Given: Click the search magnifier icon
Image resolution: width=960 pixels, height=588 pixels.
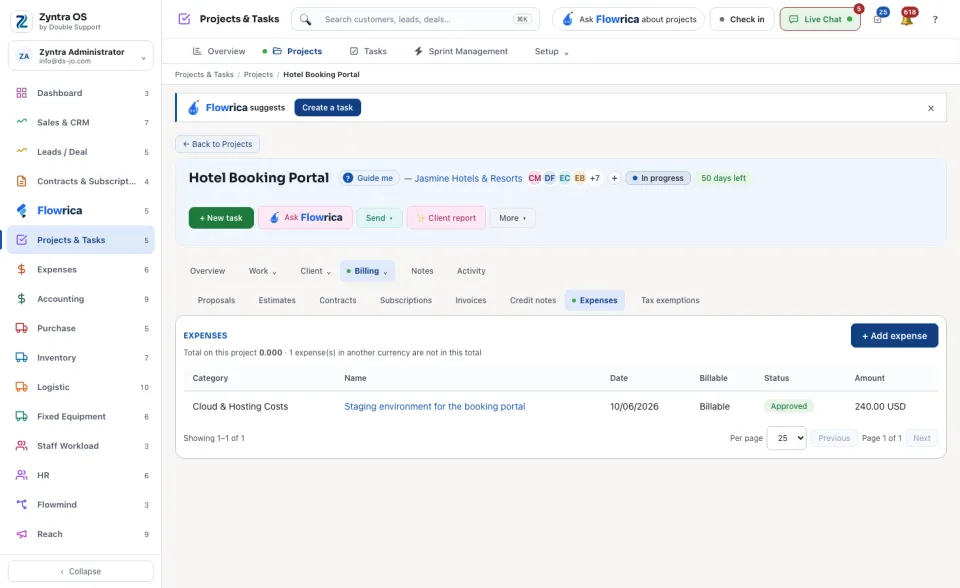Looking at the screenshot, I should click(x=306, y=20).
